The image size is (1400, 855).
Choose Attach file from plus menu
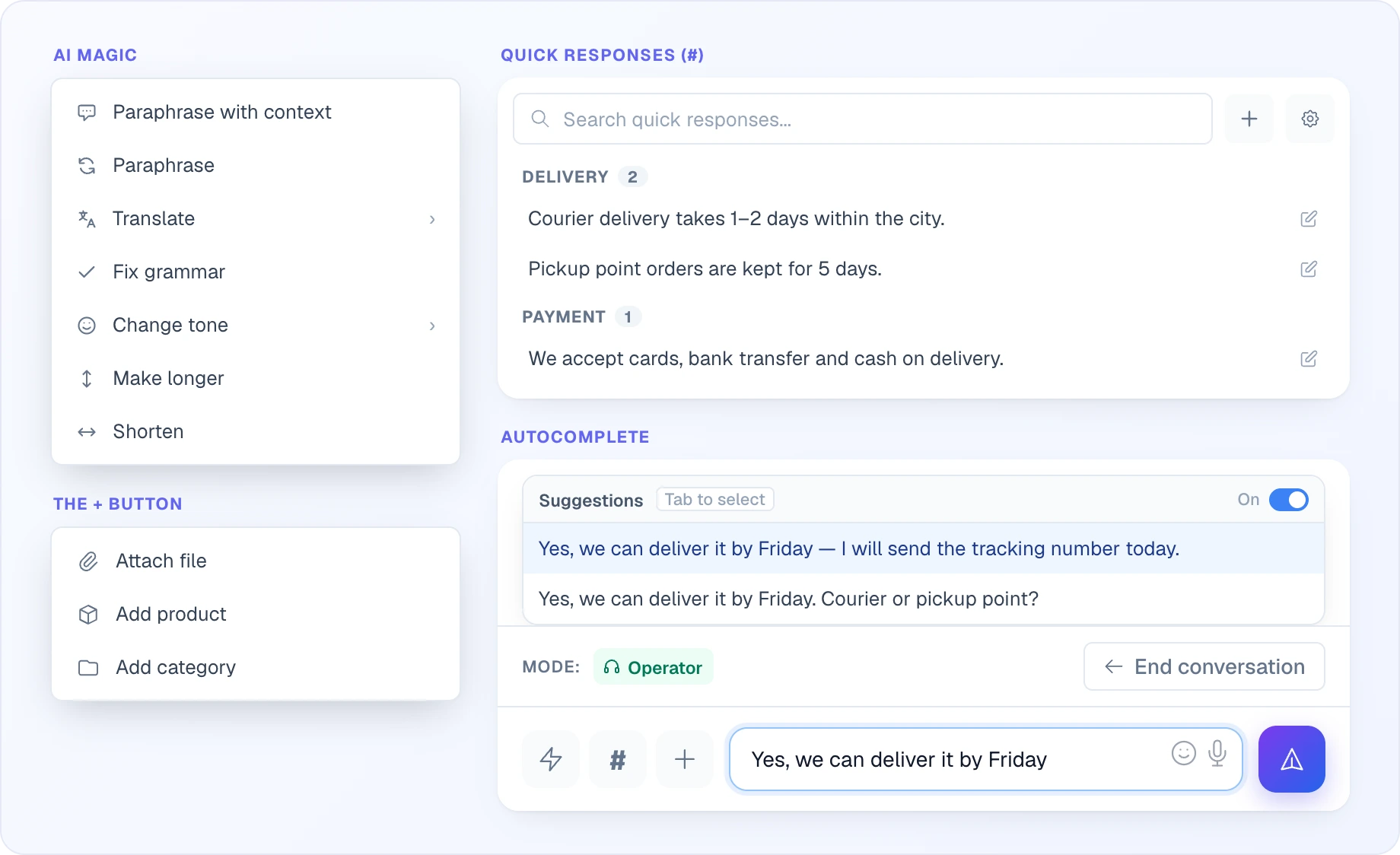tap(256, 561)
